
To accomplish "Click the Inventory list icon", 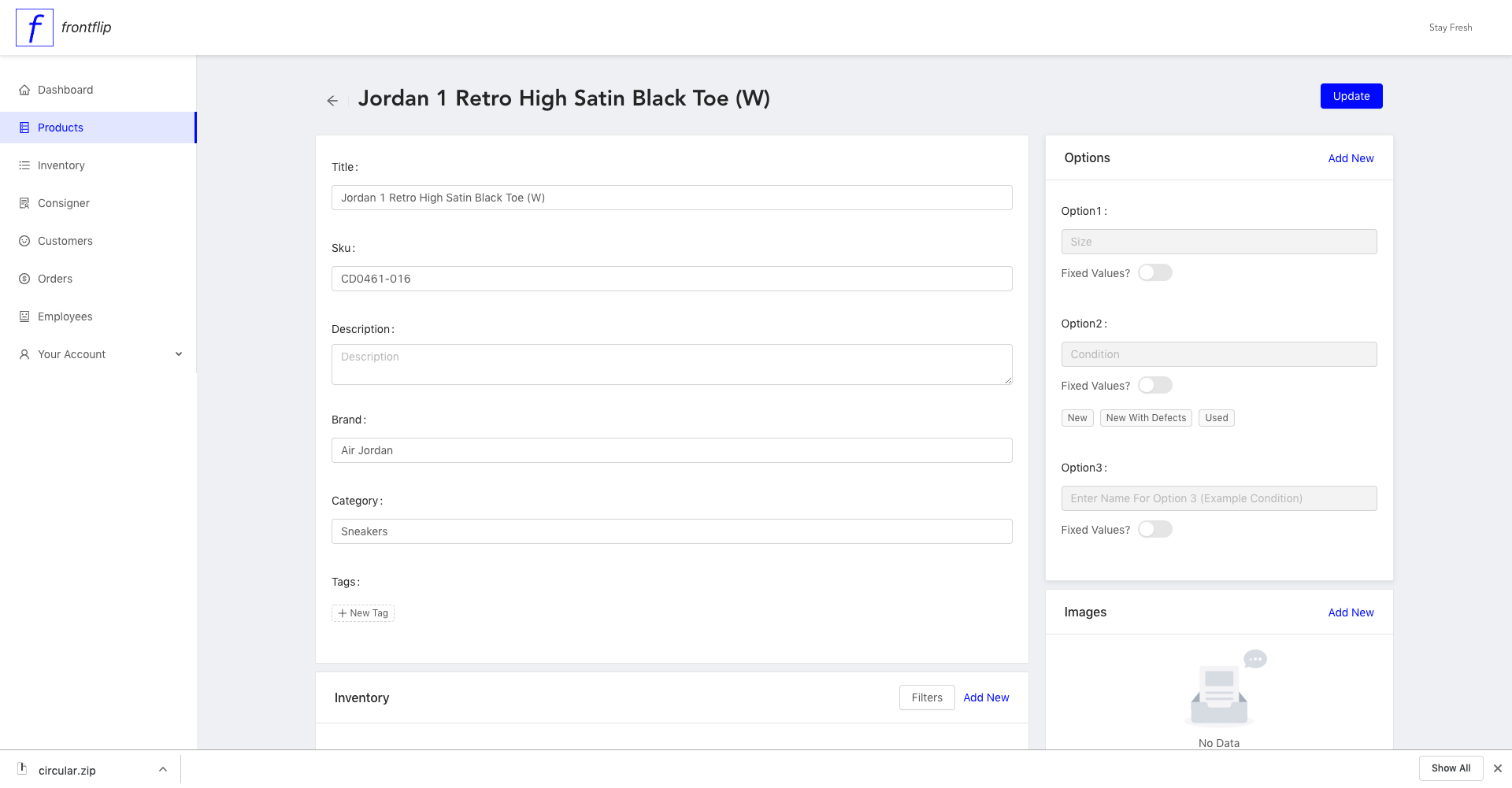I will tap(24, 165).
